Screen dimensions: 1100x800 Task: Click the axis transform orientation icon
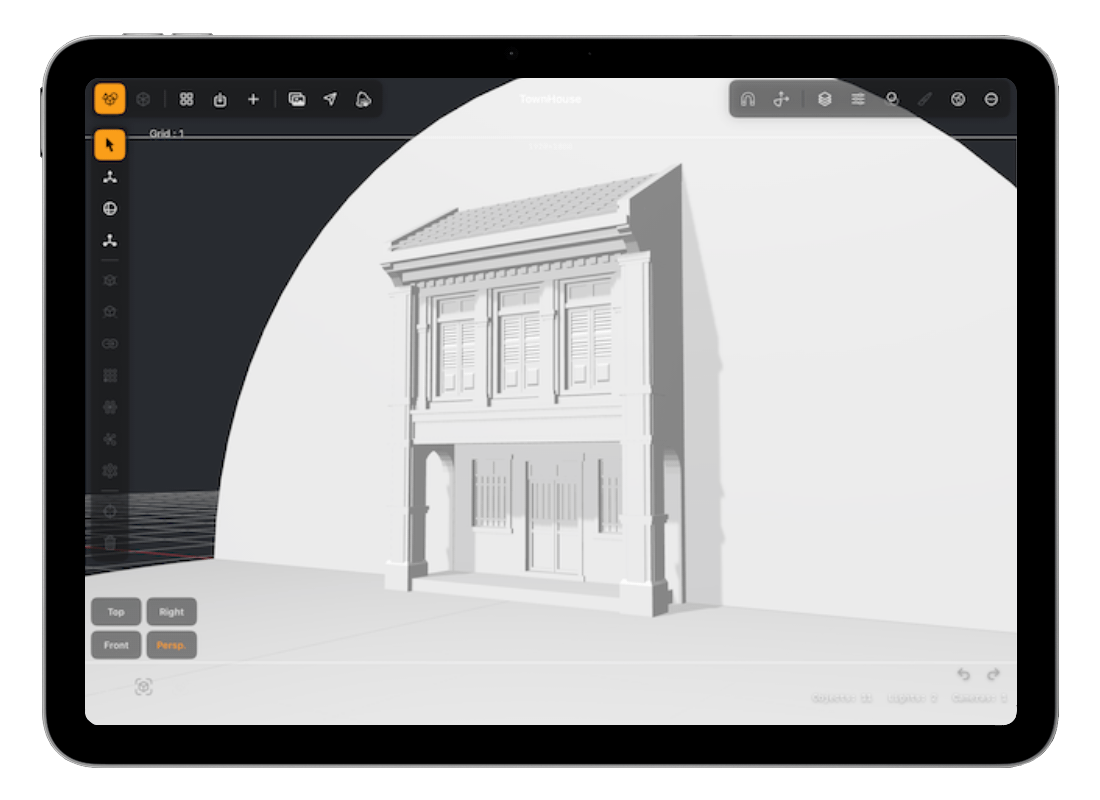tap(781, 99)
